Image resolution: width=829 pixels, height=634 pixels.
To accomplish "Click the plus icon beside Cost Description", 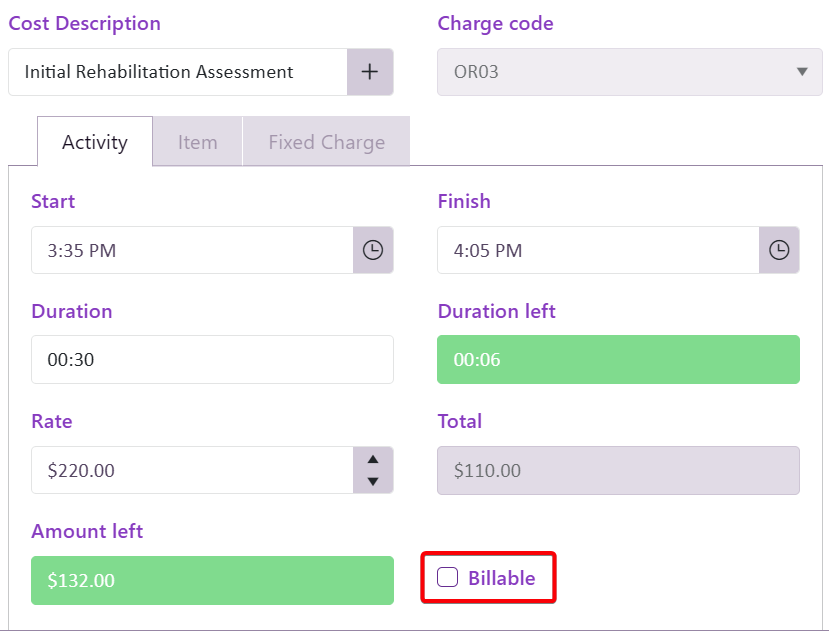I will pos(370,72).
